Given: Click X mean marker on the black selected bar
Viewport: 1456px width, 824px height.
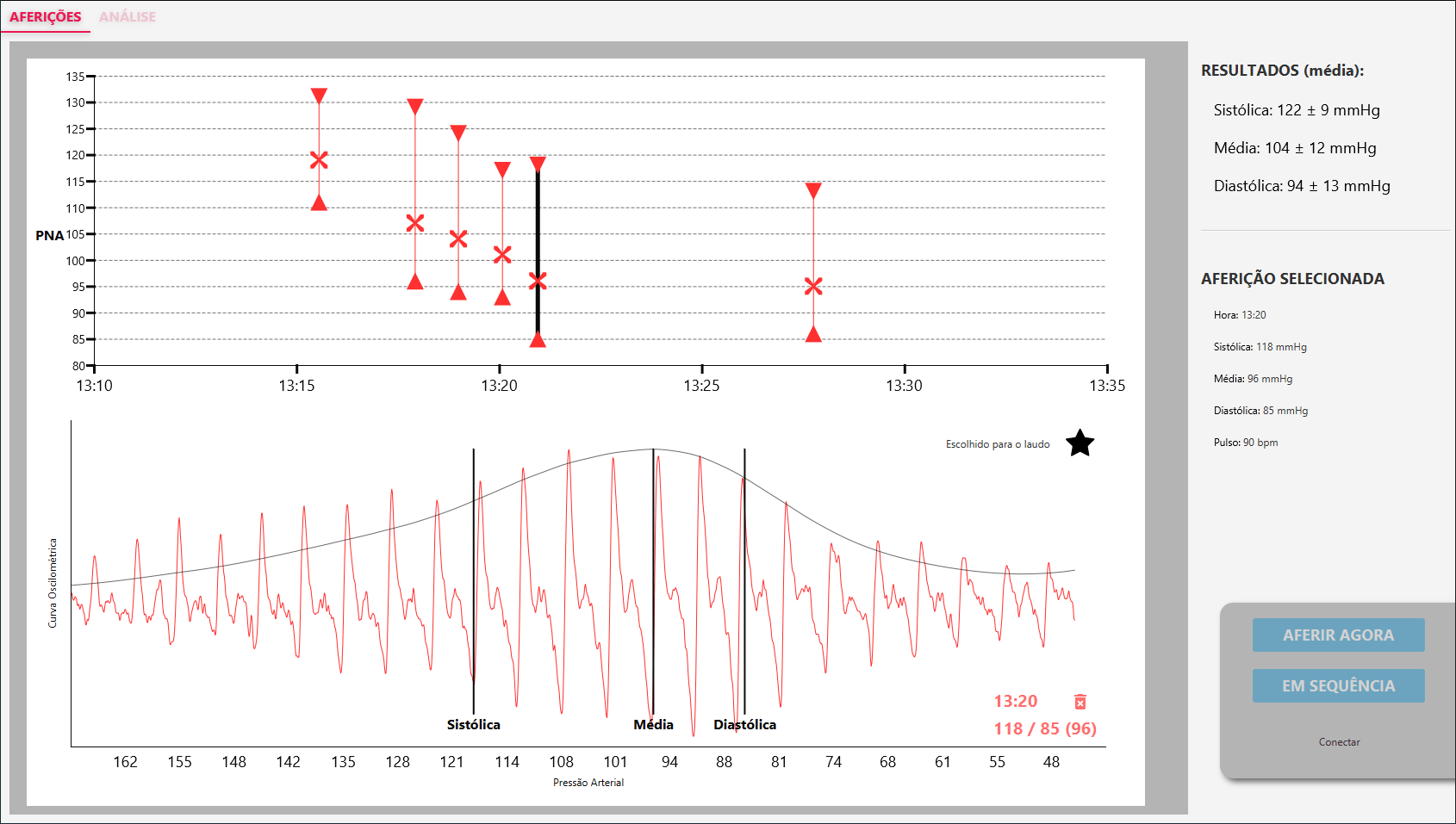Looking at the screenshot, I should tap(538, 281).
